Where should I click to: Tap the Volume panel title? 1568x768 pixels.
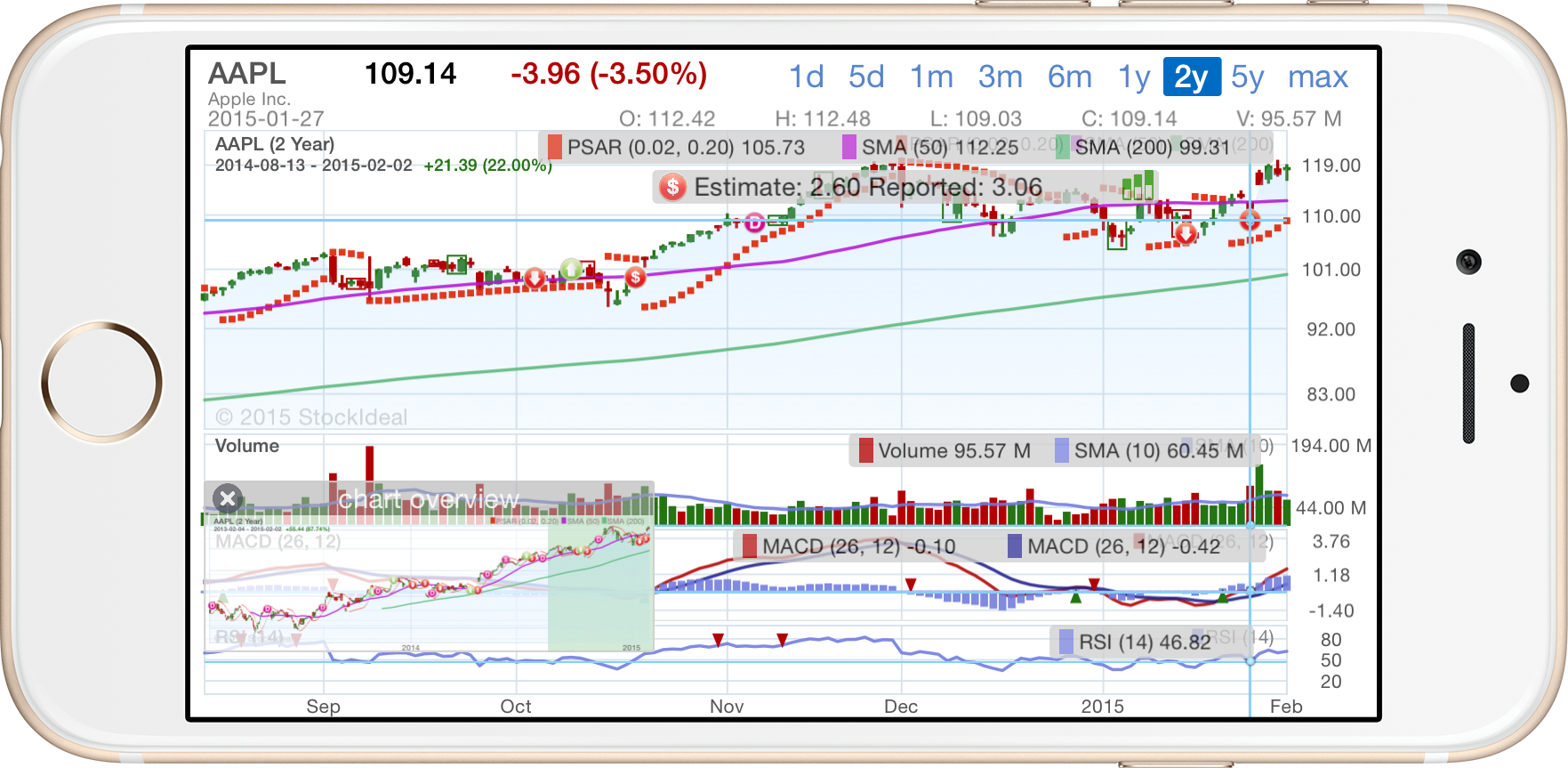247,446
